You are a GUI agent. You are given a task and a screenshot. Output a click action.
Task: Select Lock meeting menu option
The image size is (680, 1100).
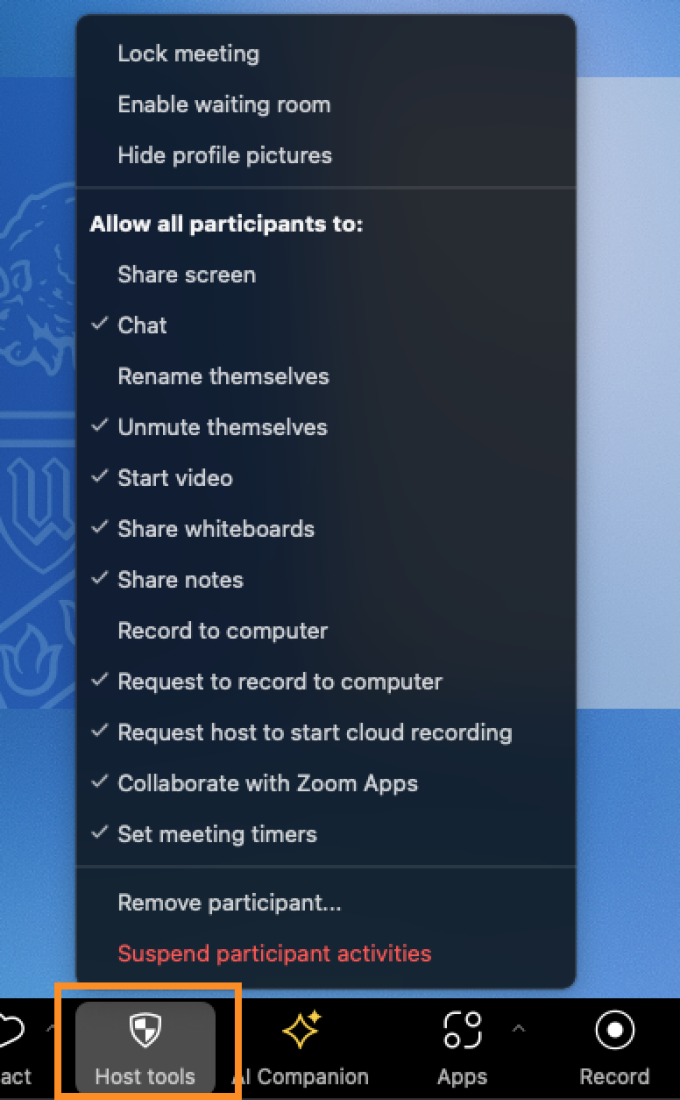coord(188,54)
